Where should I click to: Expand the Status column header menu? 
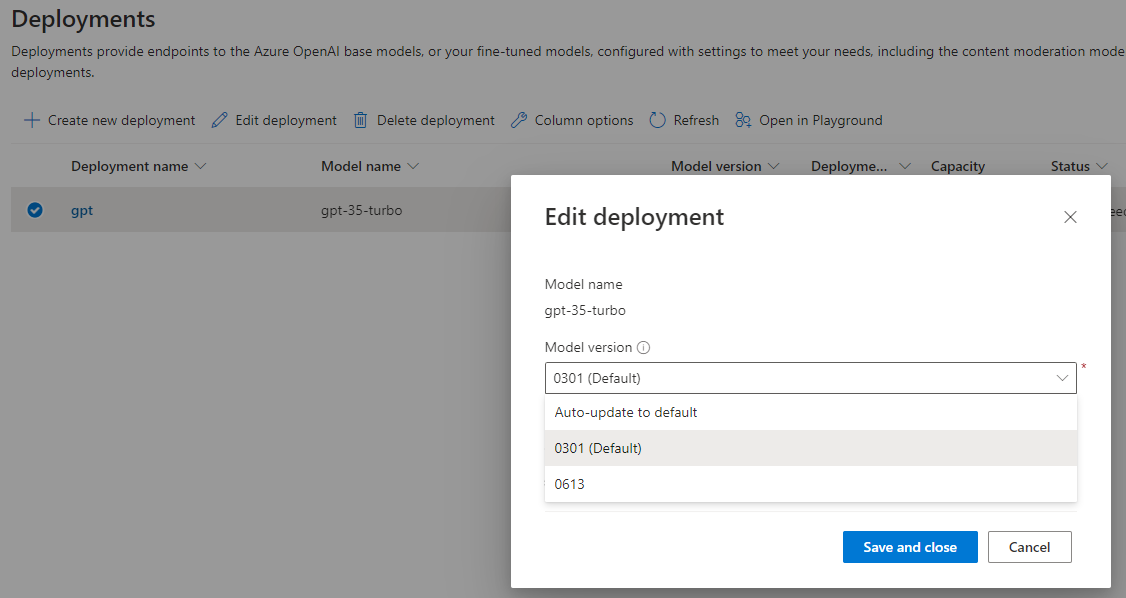[x=1101, y=166]
